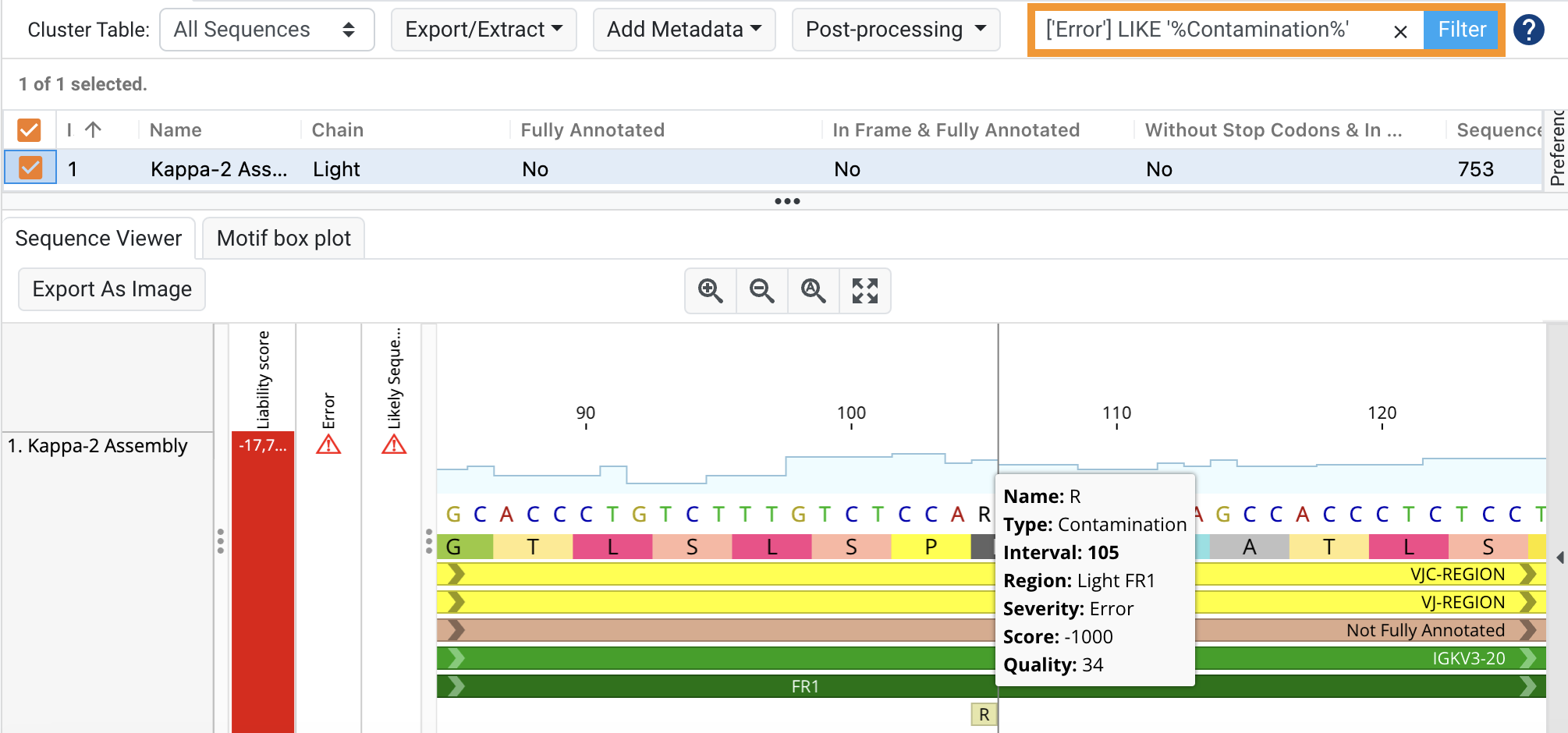Screen dimensions: 1568x733
Task: Open the blue help question mark icon
Action: coord(1528,30)
